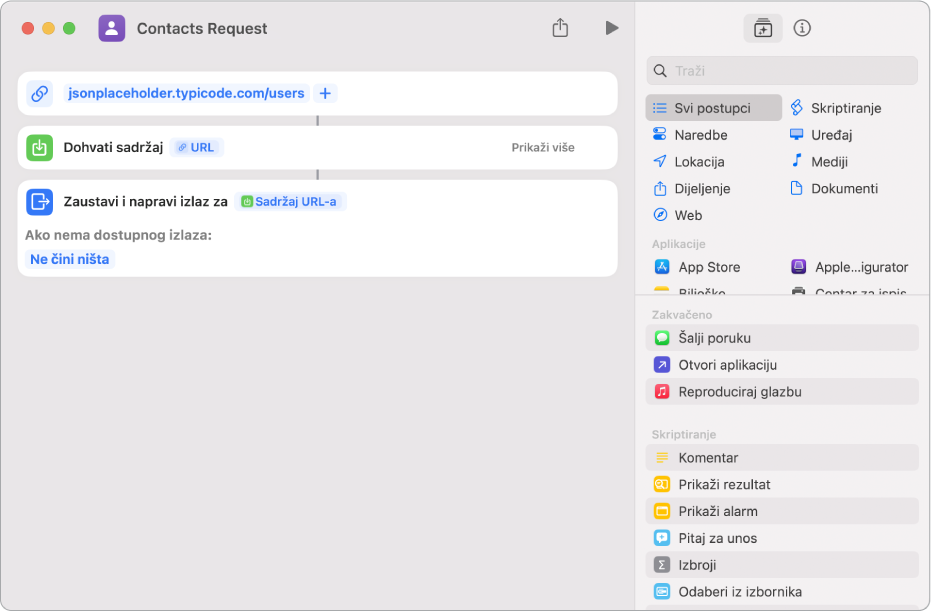This screenshot has height=612, width=931.
Task: Add the Pitaj za unos action
Action: (782, 538)
